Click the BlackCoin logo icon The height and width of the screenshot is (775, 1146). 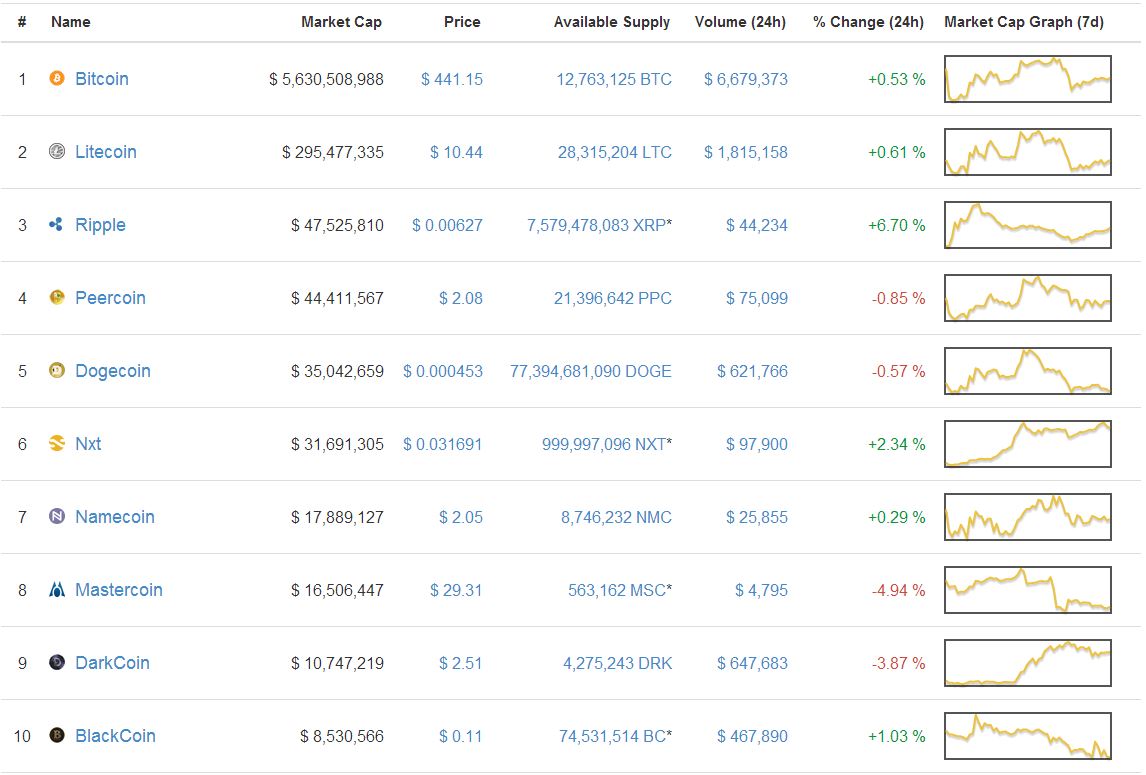click(57, 735)
